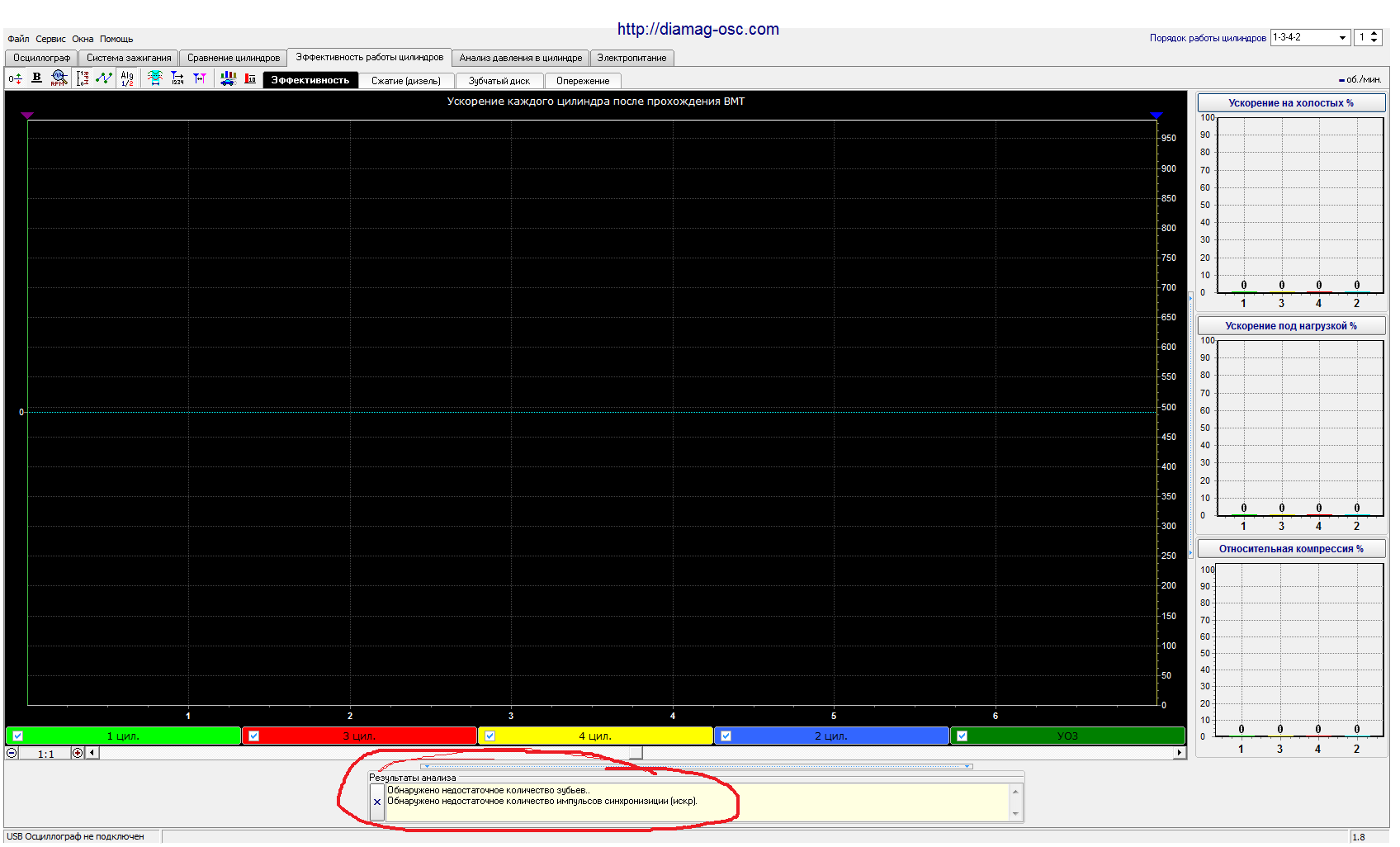This screenshot has width=1400, height=847.
Task: Select the Сжатие (дизель) sub-tab
Action: pos(406,81)
